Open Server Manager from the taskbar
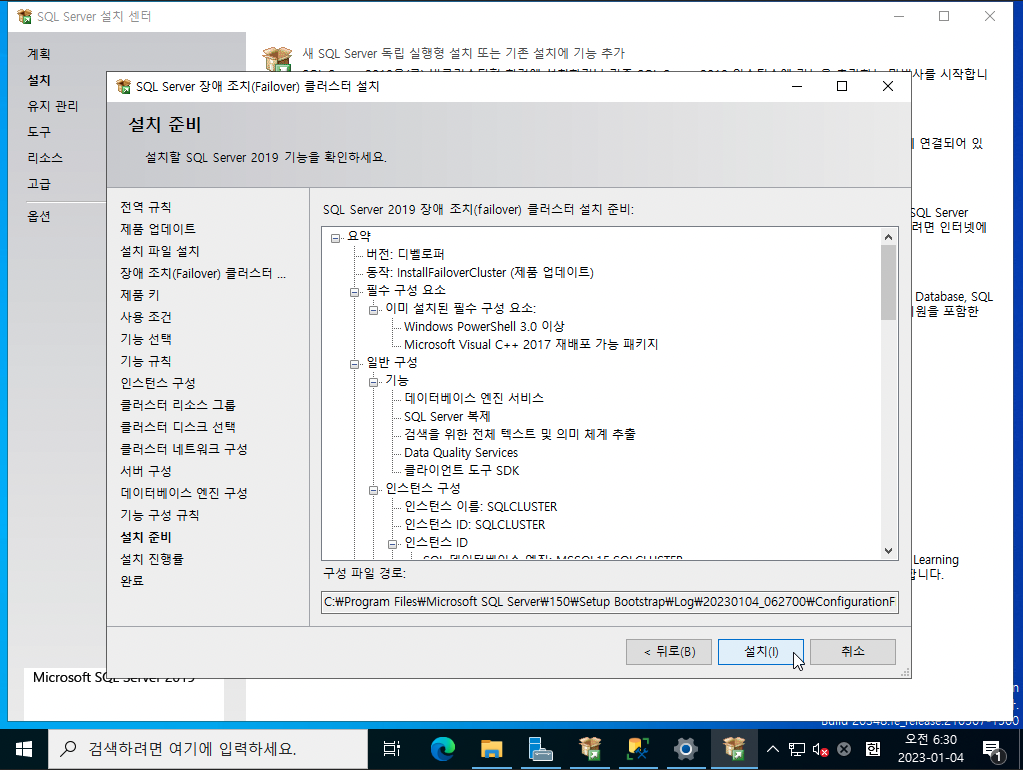This screenshot has height=770, width=1023. click(540, 749)
